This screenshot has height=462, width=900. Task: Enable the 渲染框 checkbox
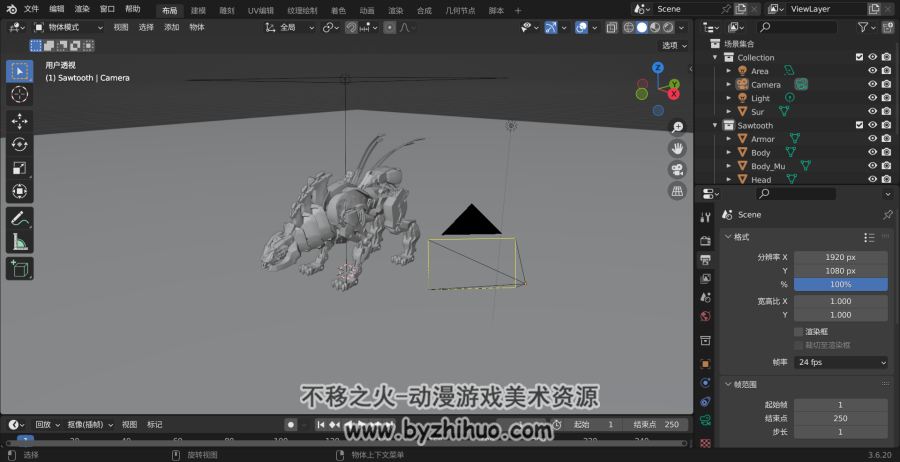tap(798, 332)
